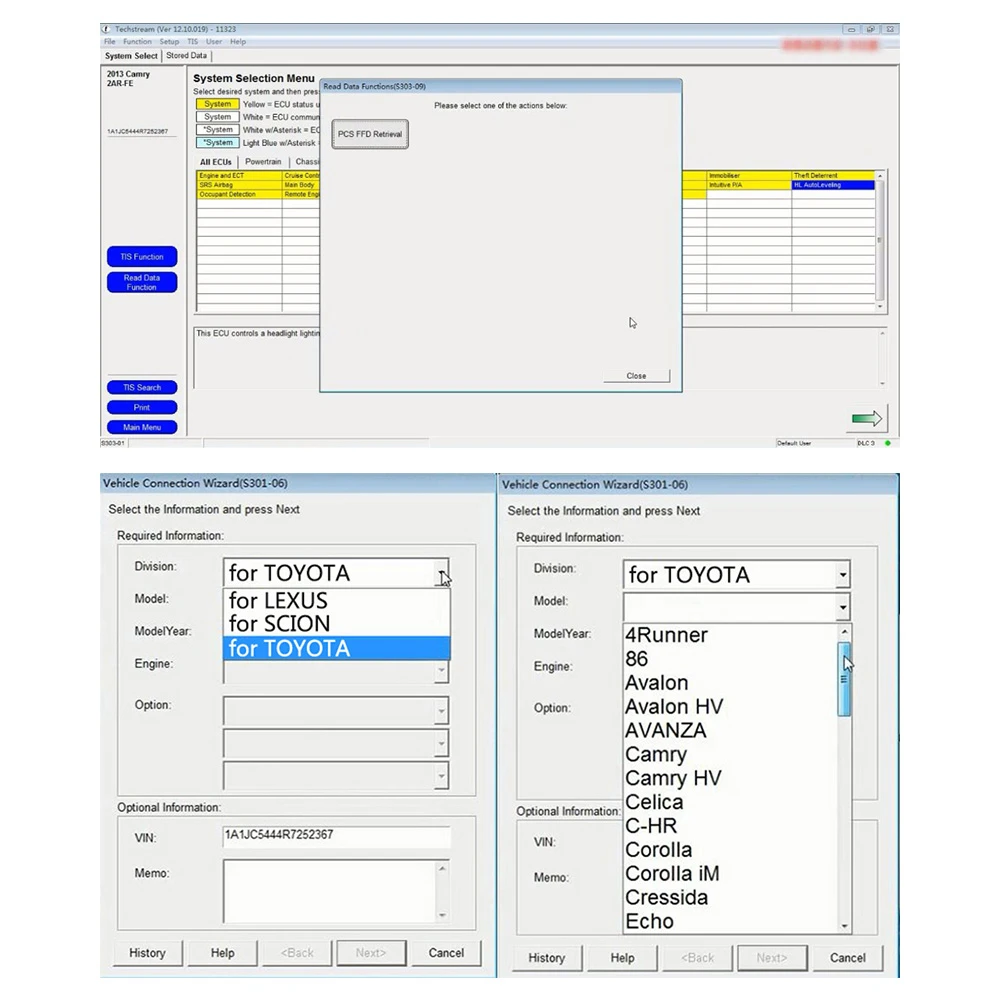Click the green next arrow icon
This screenshot has width=1000, height=1000.
pos(867,418)
